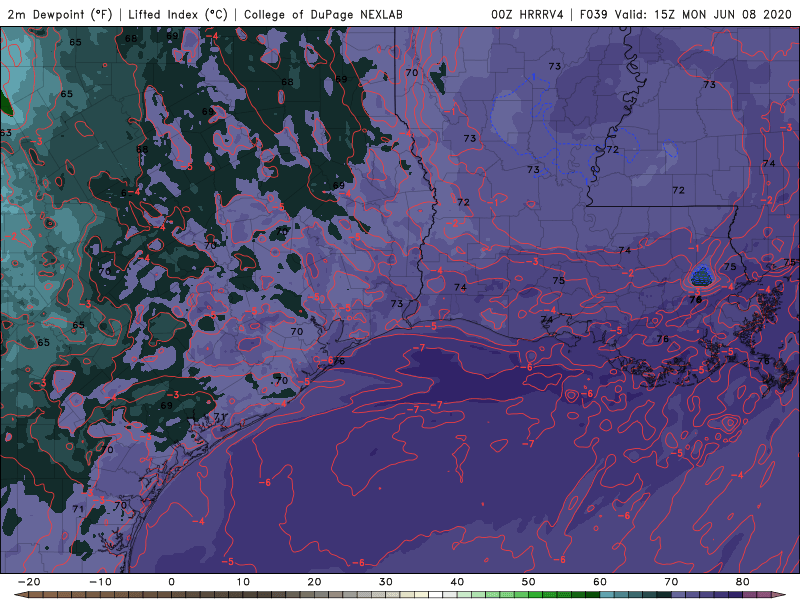
Task: Click the blue triangular marker in southeast Louisiana
Action: coord(702,276)
